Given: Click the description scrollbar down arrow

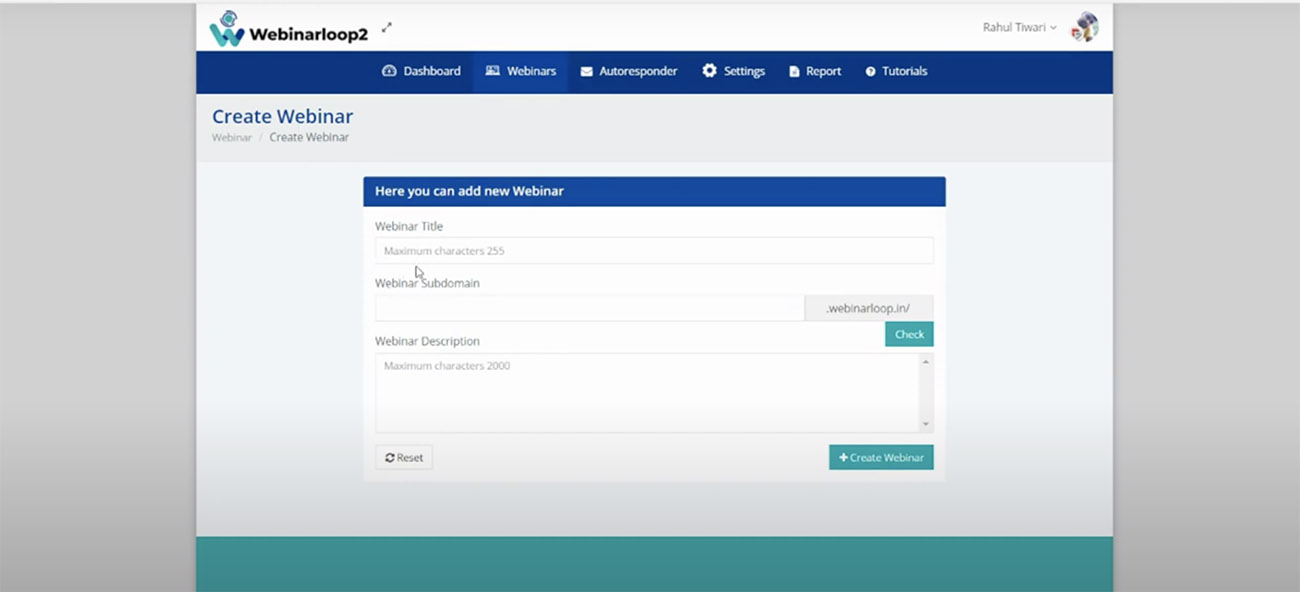Looking at the screenshot, I should pos(926,424).
